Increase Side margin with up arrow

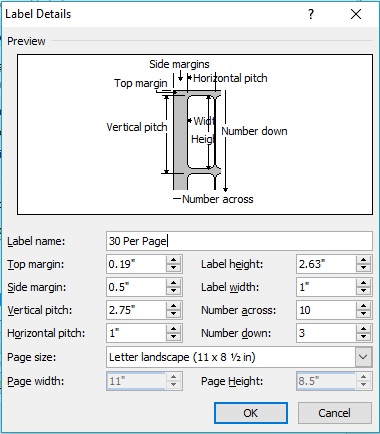click(x=174, y=283)
